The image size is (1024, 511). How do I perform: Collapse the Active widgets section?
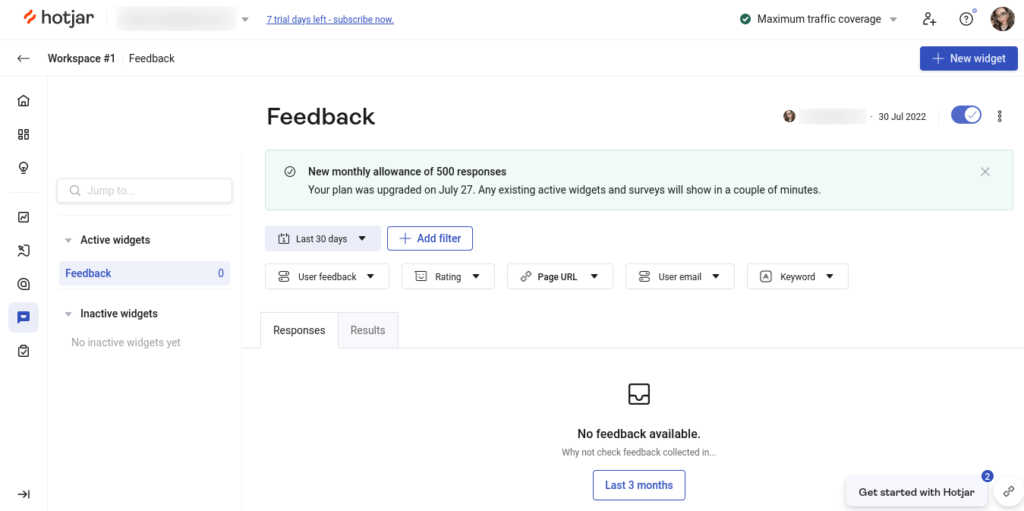point(68,240)
